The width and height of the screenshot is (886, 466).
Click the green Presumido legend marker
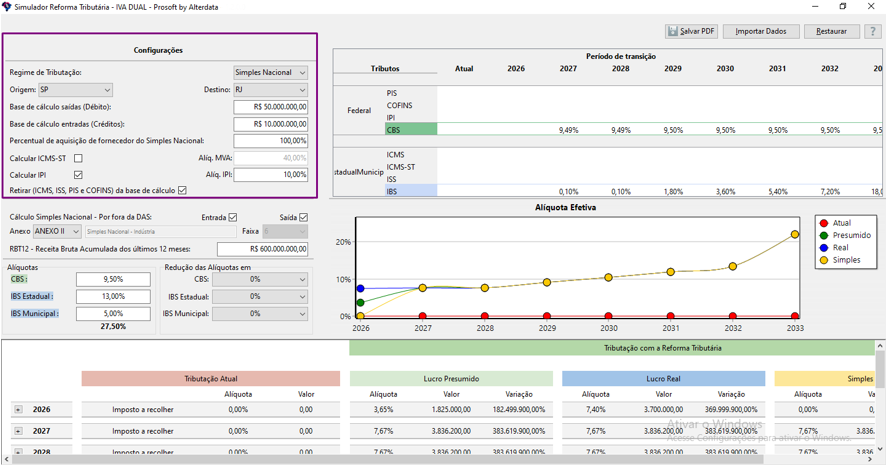pyautogui.click(x=824, y=235)
